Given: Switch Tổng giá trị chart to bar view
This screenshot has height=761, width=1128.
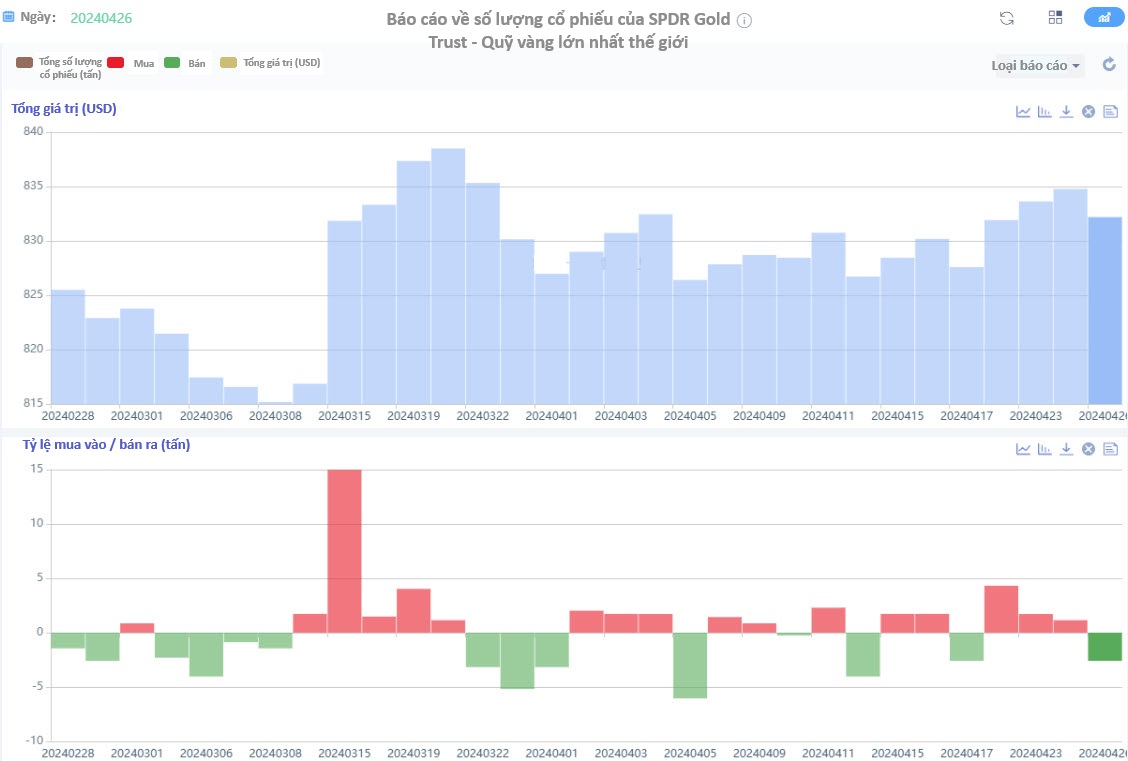Looking at the screenshot, I should [1045, 111].
